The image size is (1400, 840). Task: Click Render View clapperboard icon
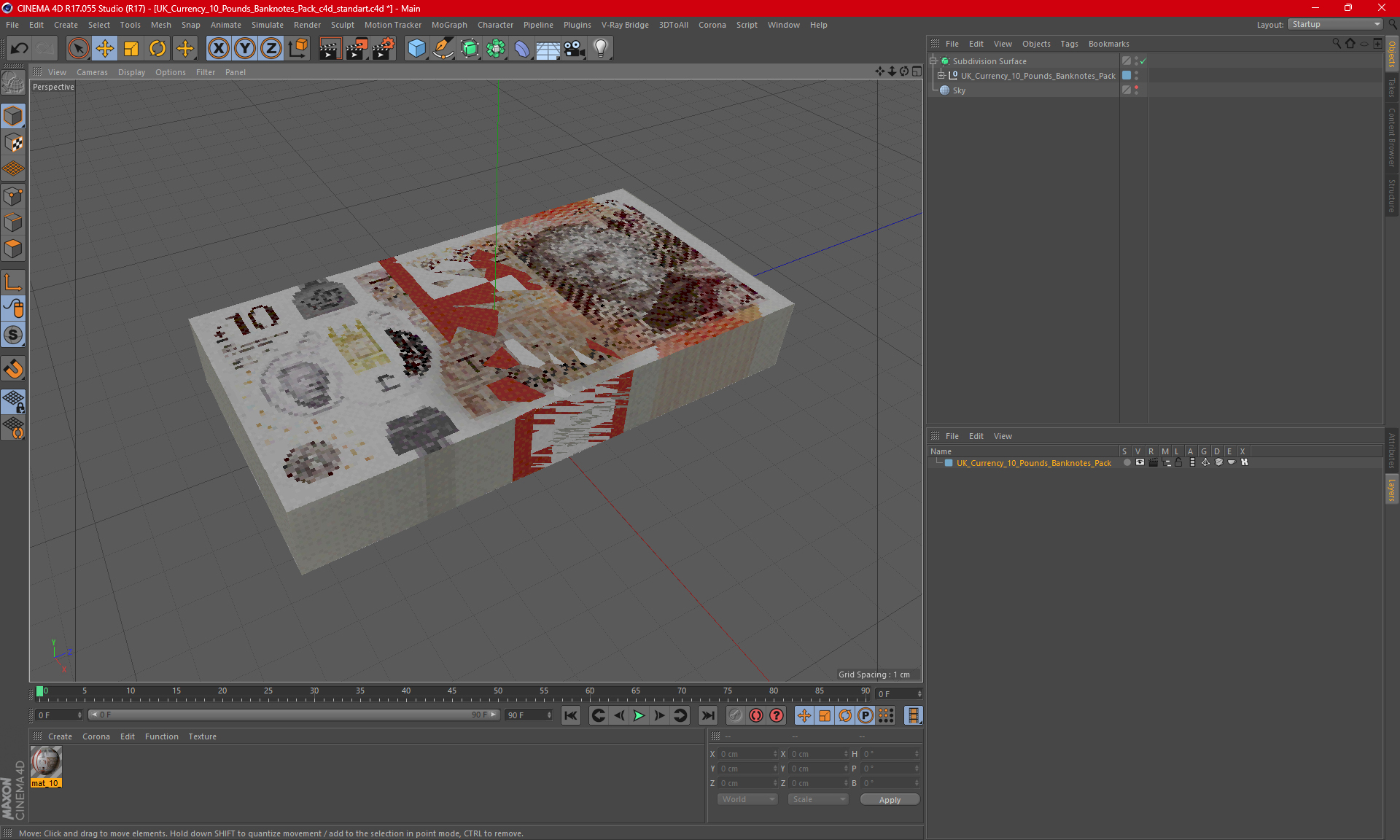click(x=330, y=49)
